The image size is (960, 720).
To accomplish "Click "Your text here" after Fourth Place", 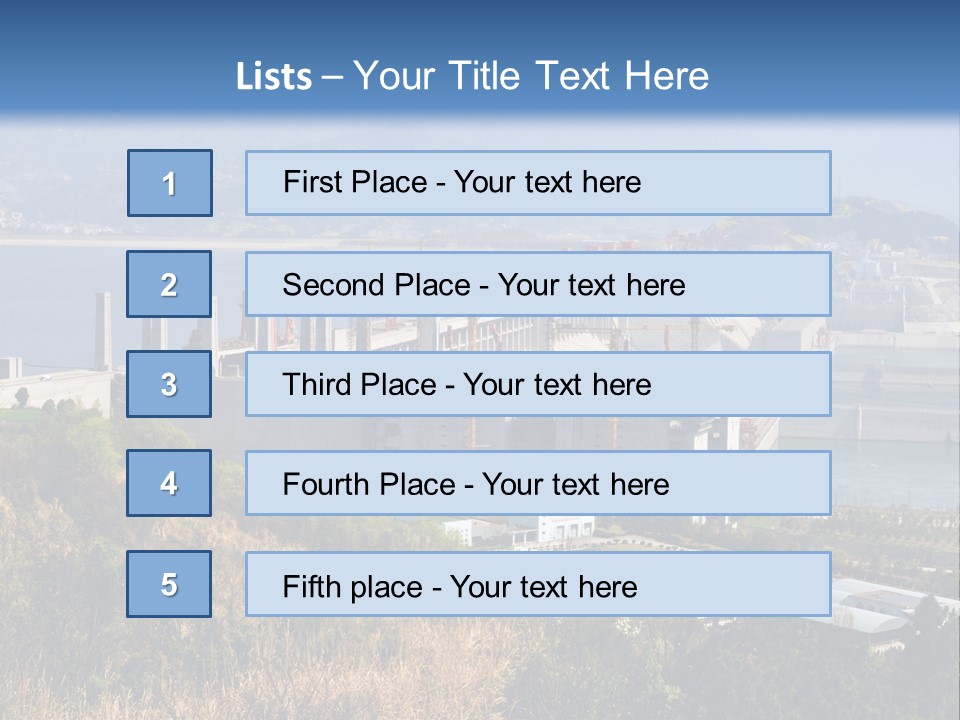I will click(576, 484).
